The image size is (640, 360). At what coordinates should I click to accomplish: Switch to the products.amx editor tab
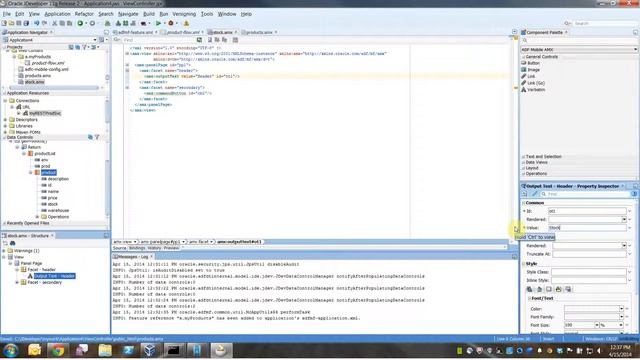pos(259,32)
